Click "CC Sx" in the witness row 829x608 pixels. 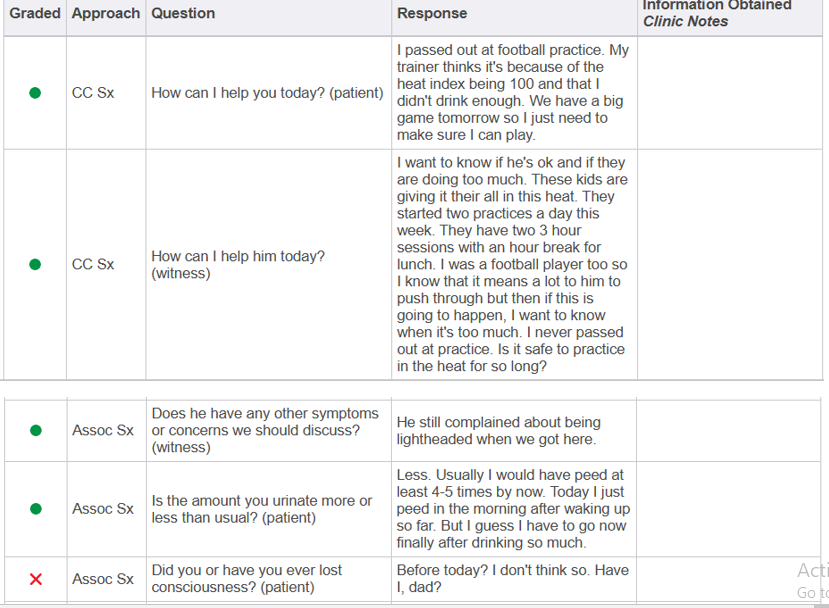[x=93, y=265]
